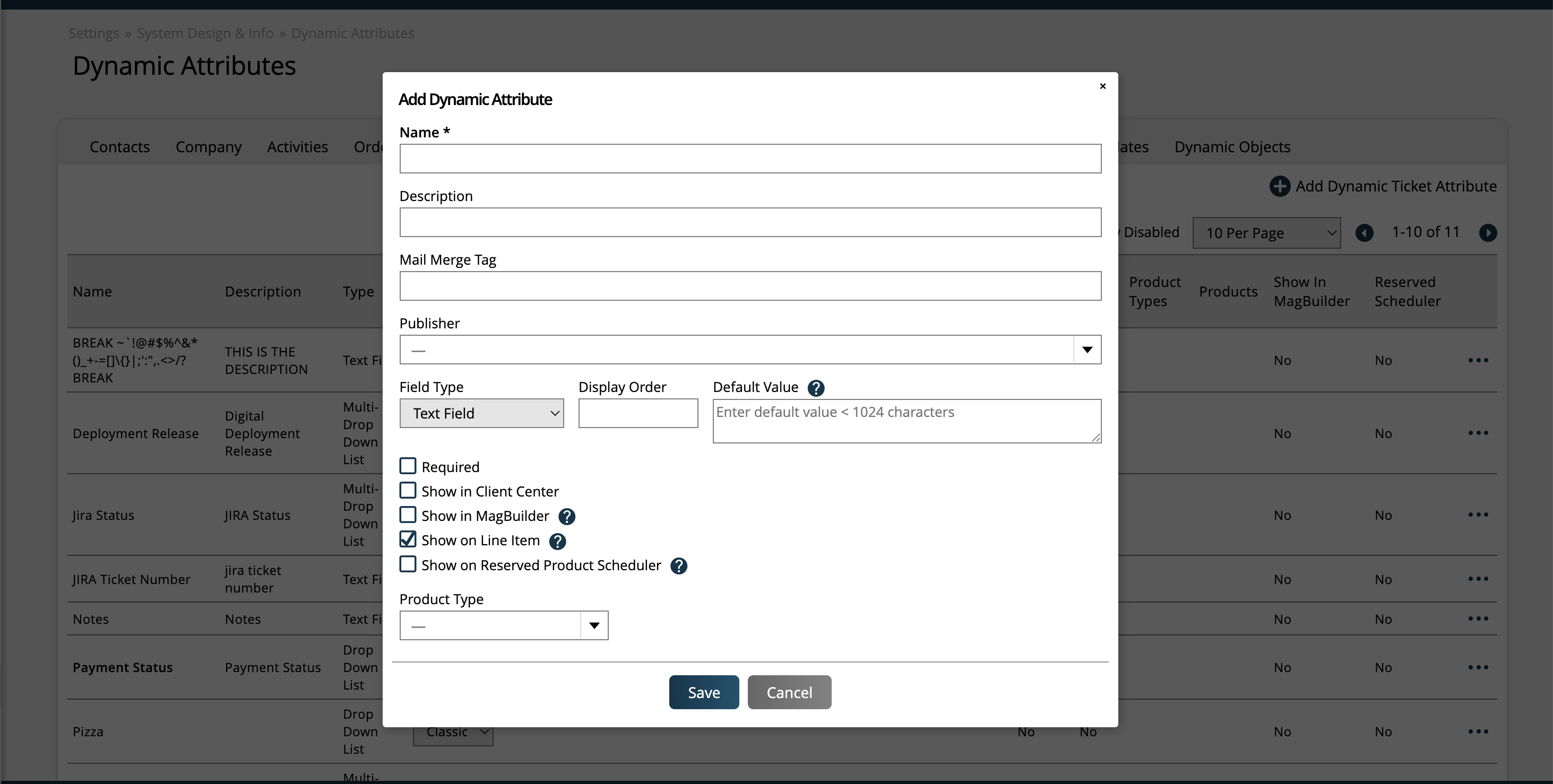Go to previous page arrow
Screen dimensions: 1553x784
[x=1364, y=233]
